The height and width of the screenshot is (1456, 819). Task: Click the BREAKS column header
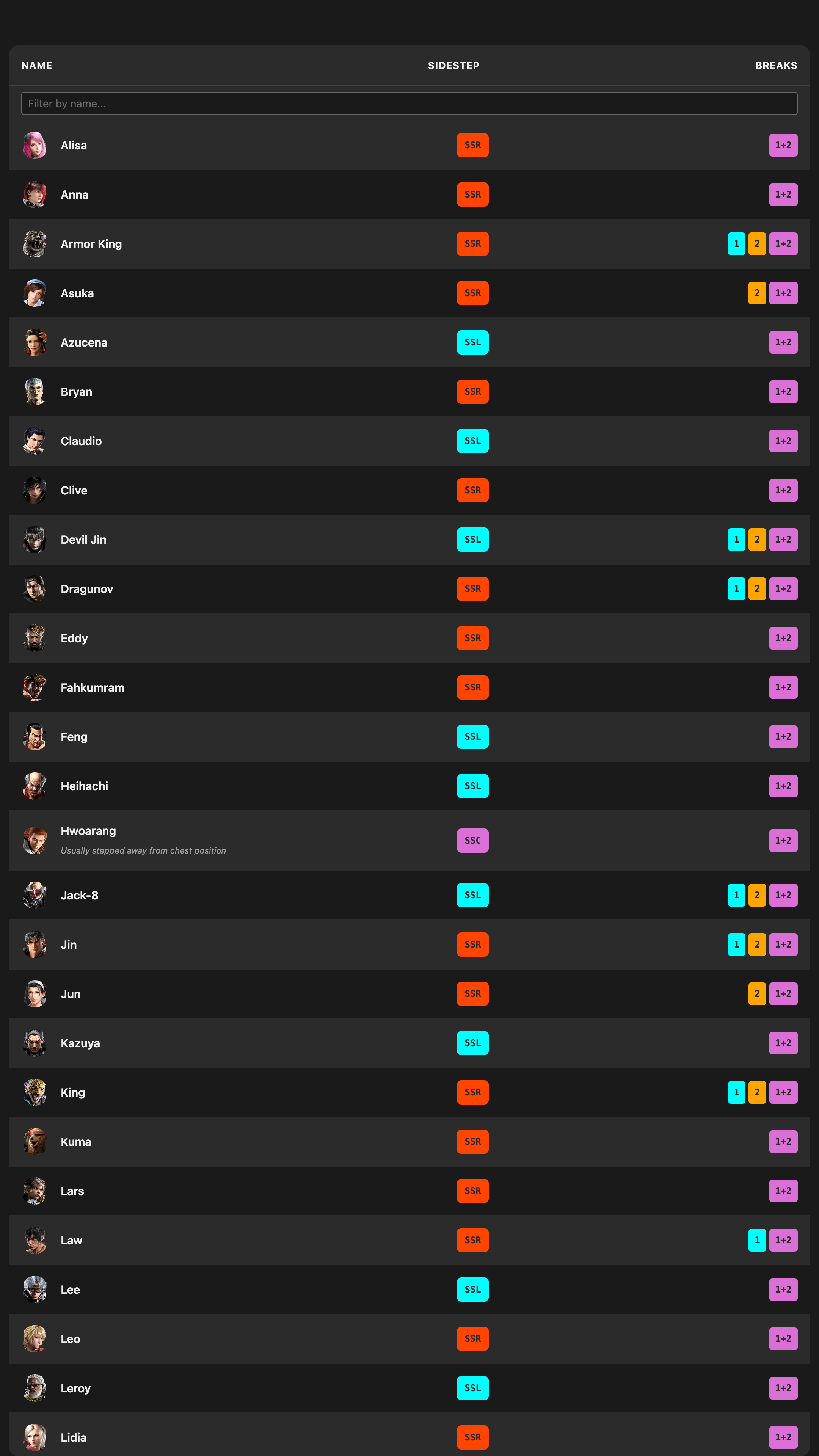[776, 66]
